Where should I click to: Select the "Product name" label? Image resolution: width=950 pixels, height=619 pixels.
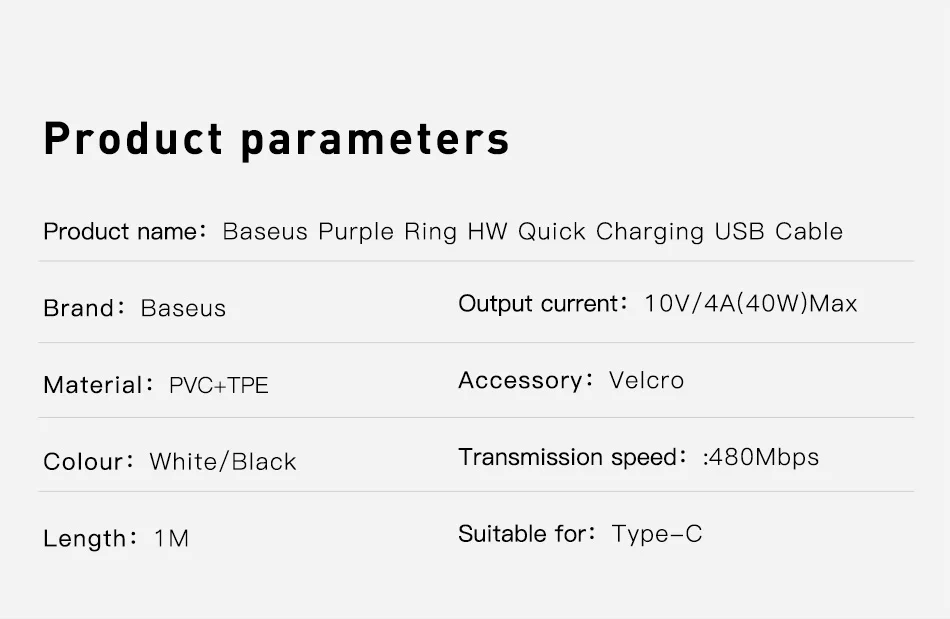120,232
